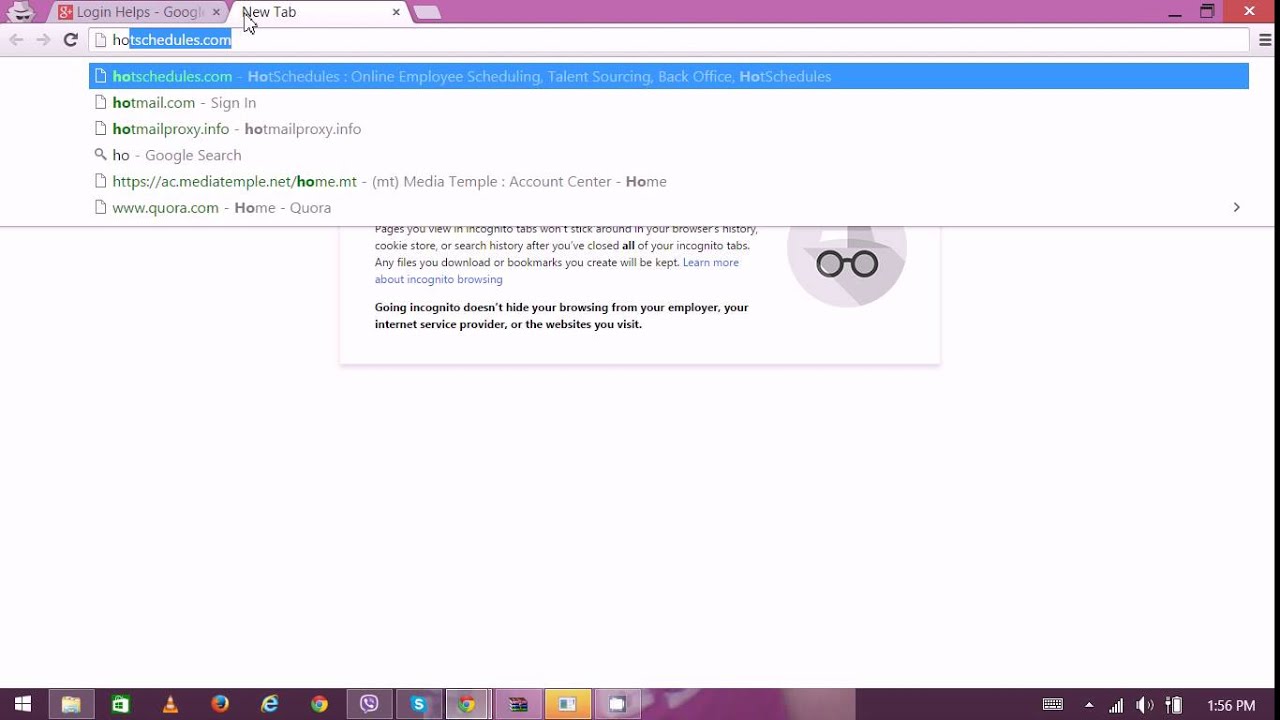Click the browser back arrow
The image size is (1280, 720).
point(16,40)
